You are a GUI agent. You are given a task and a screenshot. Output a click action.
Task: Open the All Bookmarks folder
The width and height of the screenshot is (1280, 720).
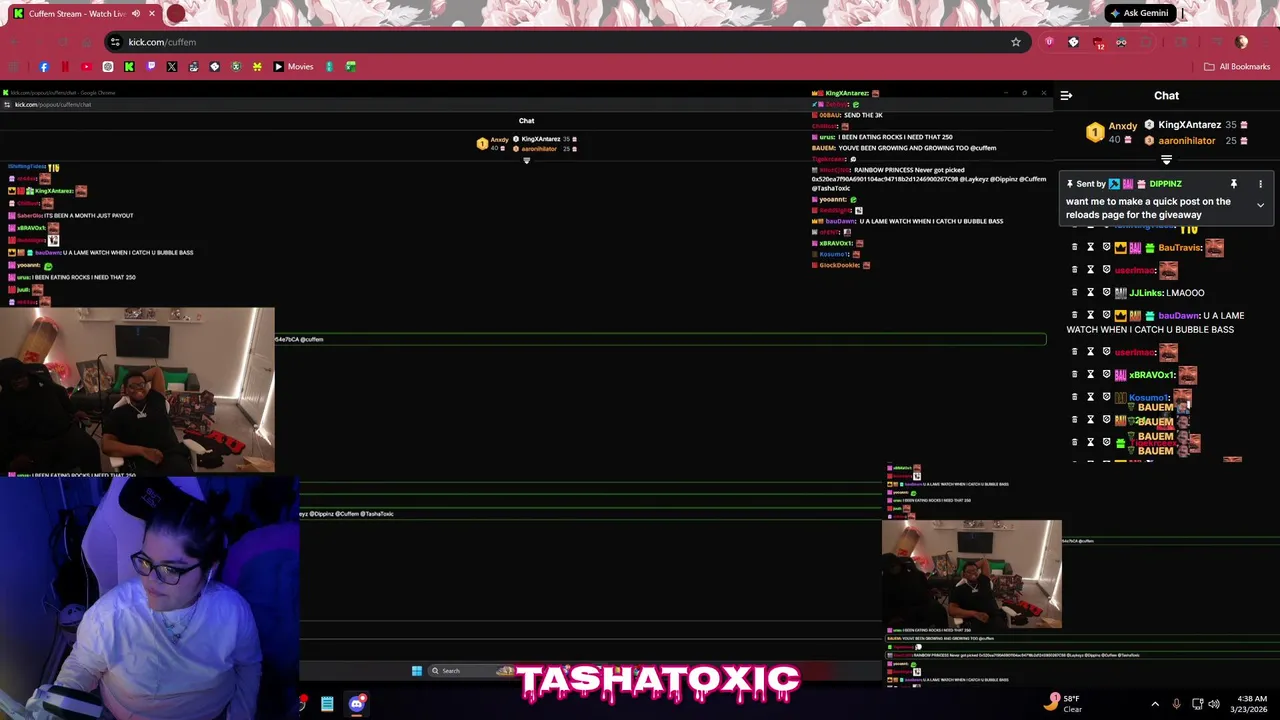(1237, 67)
